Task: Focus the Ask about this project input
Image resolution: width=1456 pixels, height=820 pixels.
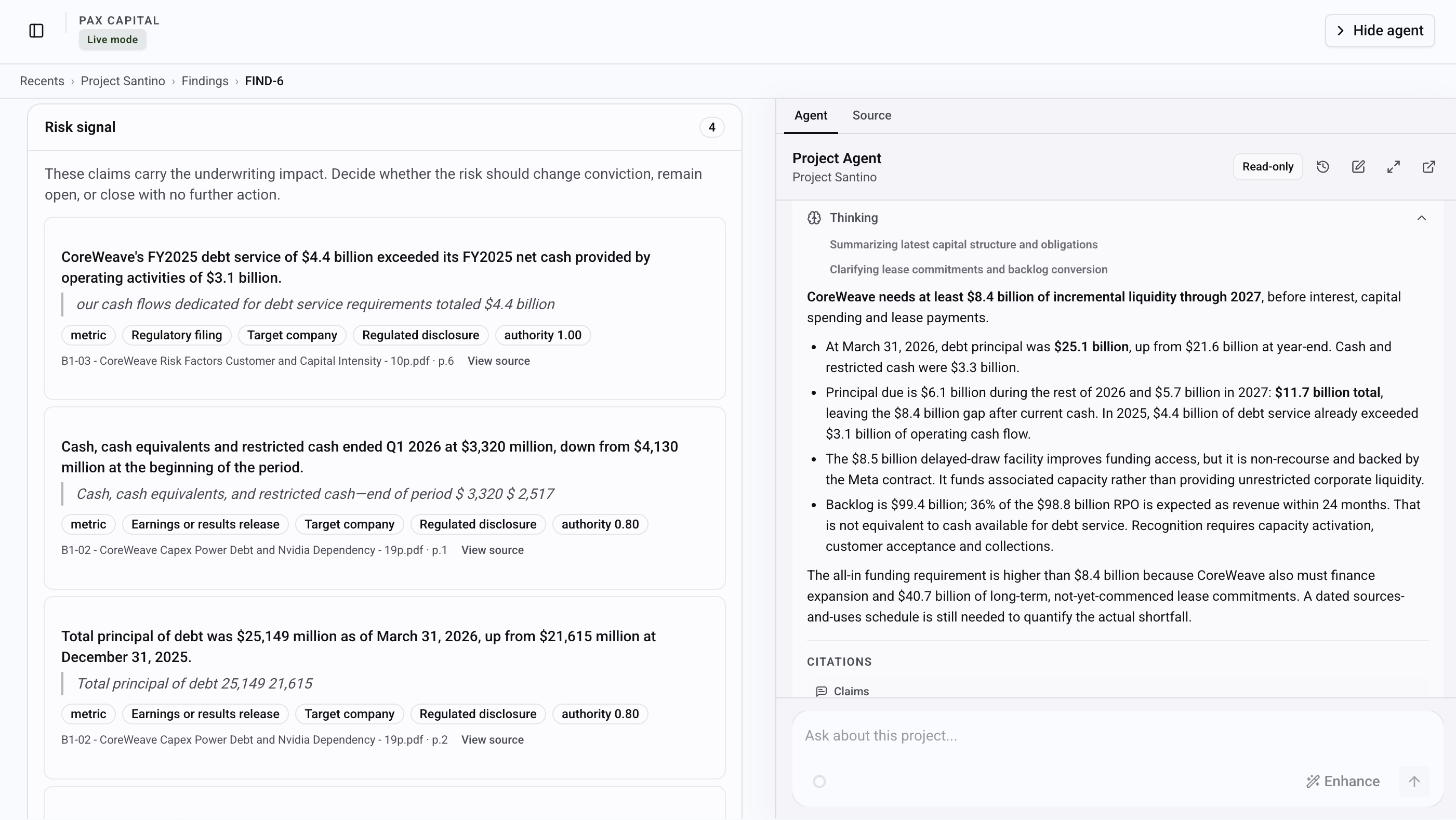Action: 1117,736
